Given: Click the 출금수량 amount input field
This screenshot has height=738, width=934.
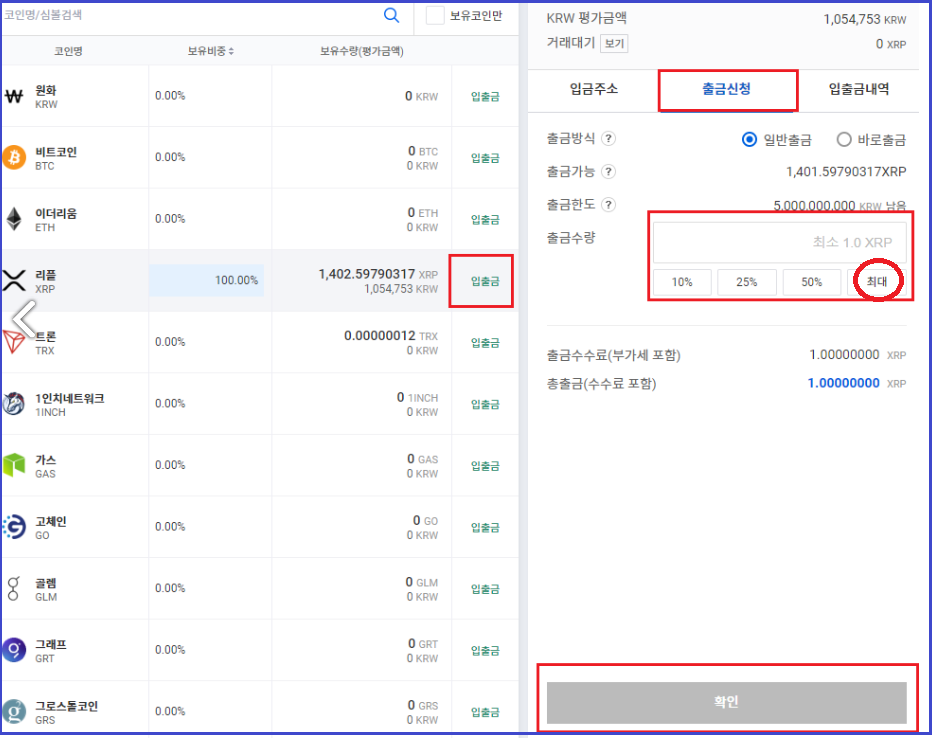Looking at the screenshot, I should pyautogui.click(x=780, y=240).
